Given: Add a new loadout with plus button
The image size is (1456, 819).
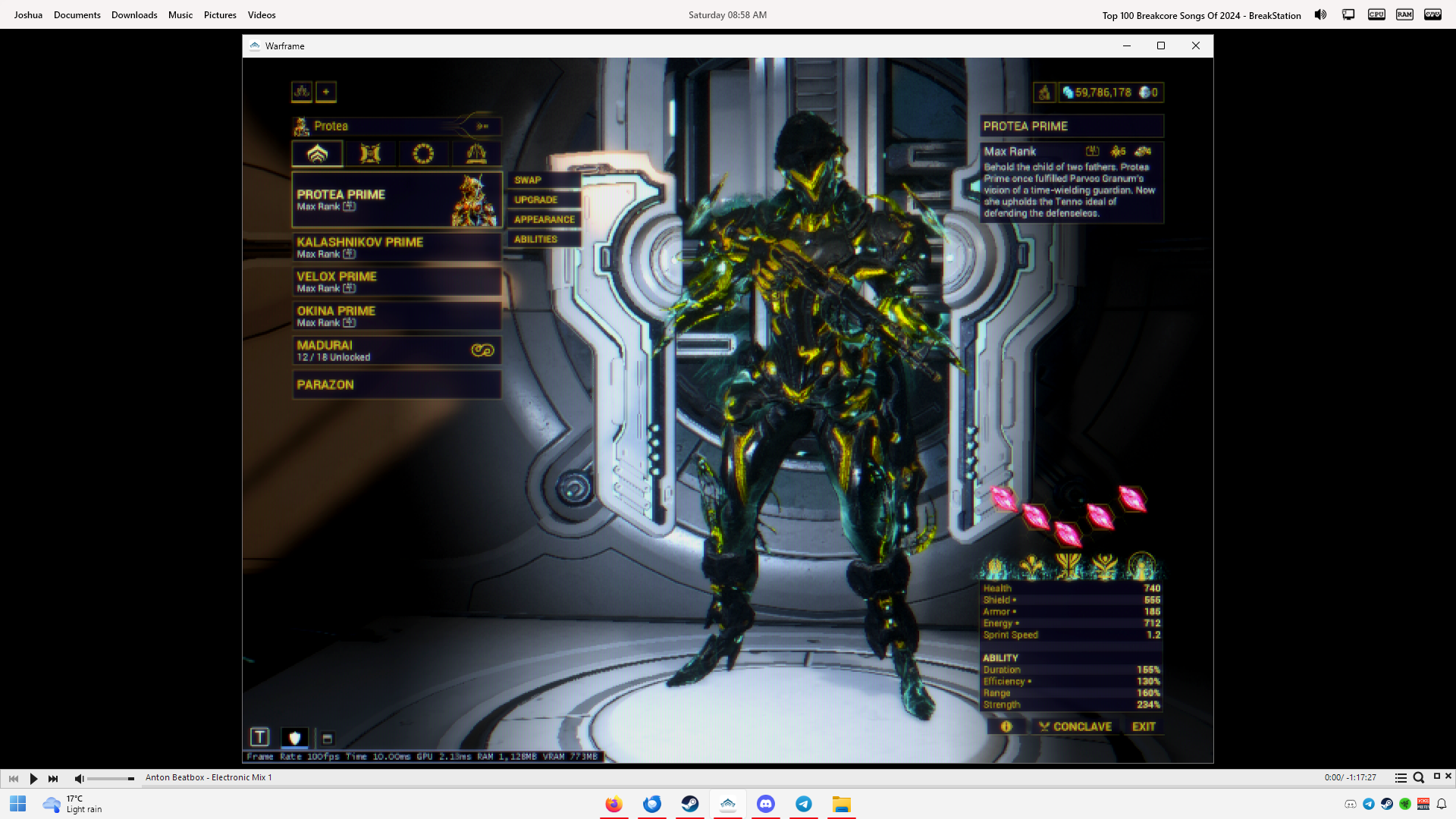Looking at the screenshot, I should click(x=326, y=92).
